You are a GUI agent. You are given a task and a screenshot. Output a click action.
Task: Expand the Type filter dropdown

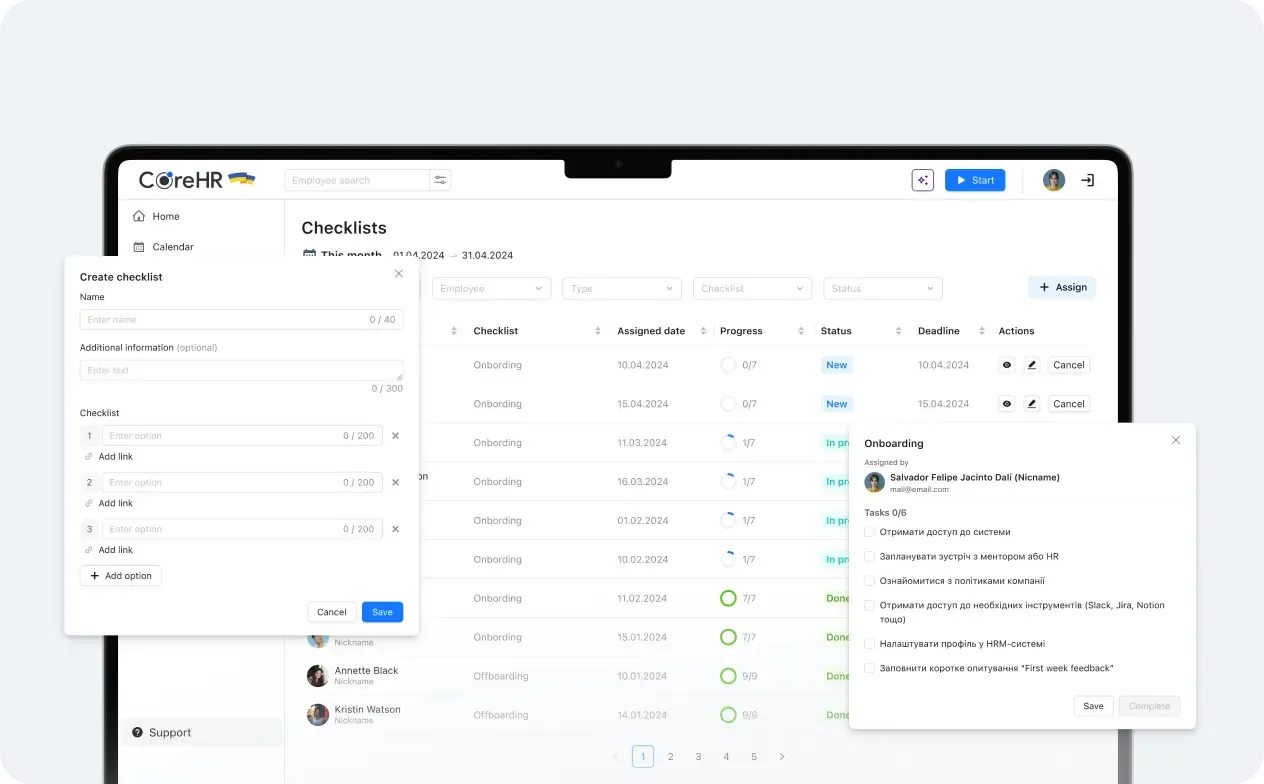tap(622, 288)
